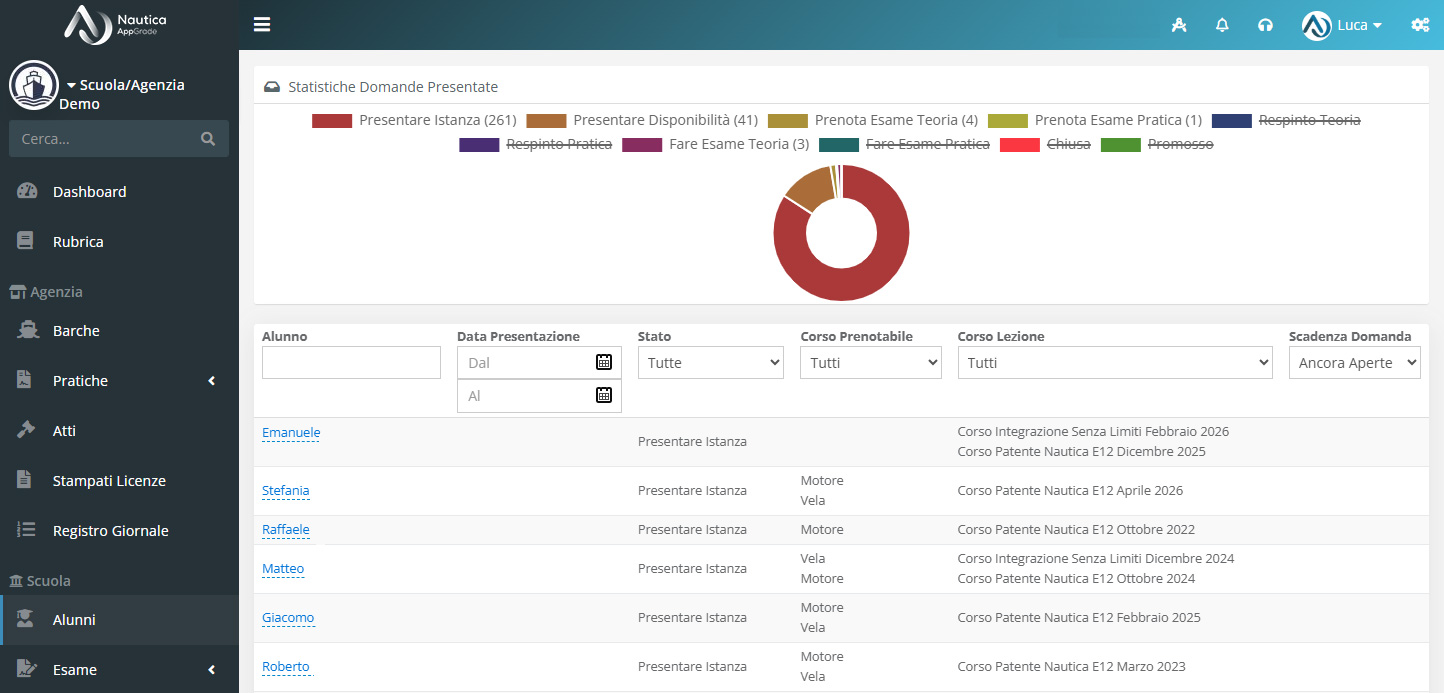Open the Scadenza Domanda dropdown
This screenshot has height=693, width=1444.
pos(1355,363)
